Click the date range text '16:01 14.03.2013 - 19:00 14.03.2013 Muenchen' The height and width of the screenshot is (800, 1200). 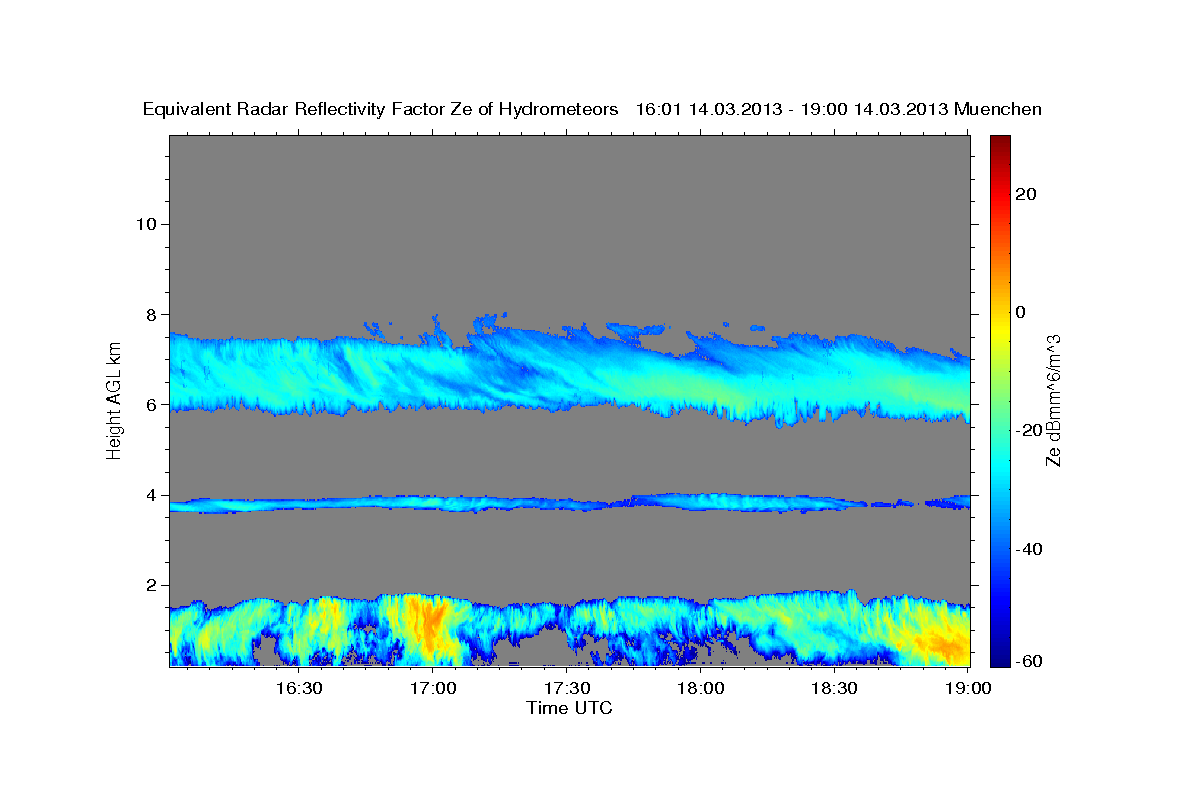pyautogui.click(x=840, y=109)
